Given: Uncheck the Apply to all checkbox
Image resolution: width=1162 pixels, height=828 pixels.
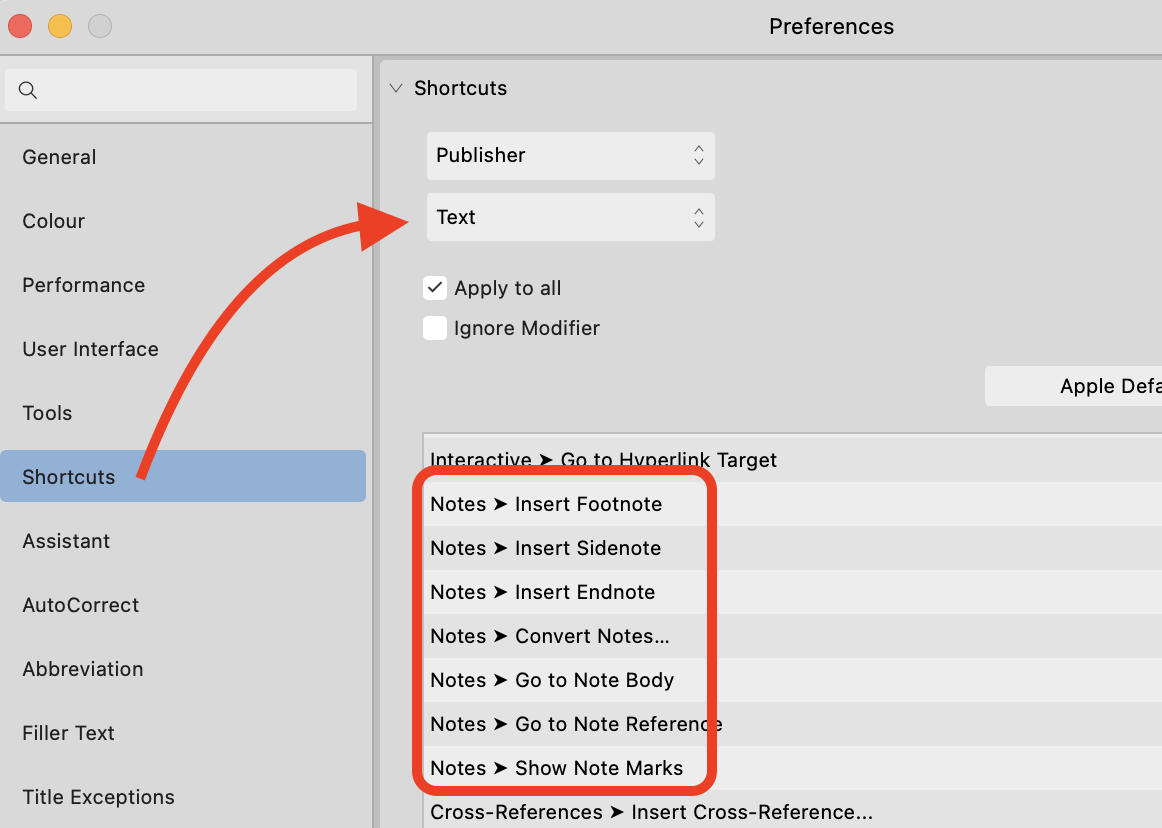Looking at the screenshot, I should [435, 288].
